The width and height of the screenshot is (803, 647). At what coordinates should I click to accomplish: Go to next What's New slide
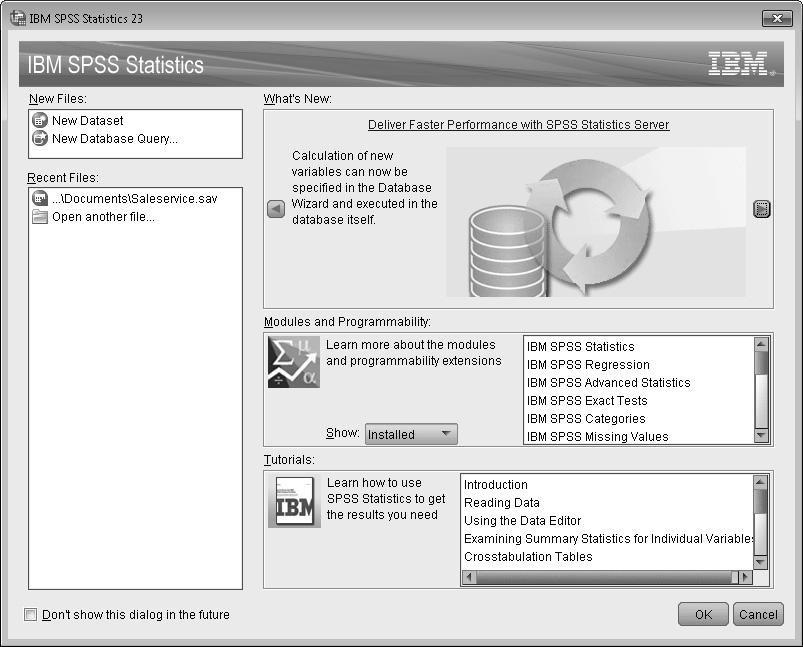pyautogui.click(x=762, y=208)
